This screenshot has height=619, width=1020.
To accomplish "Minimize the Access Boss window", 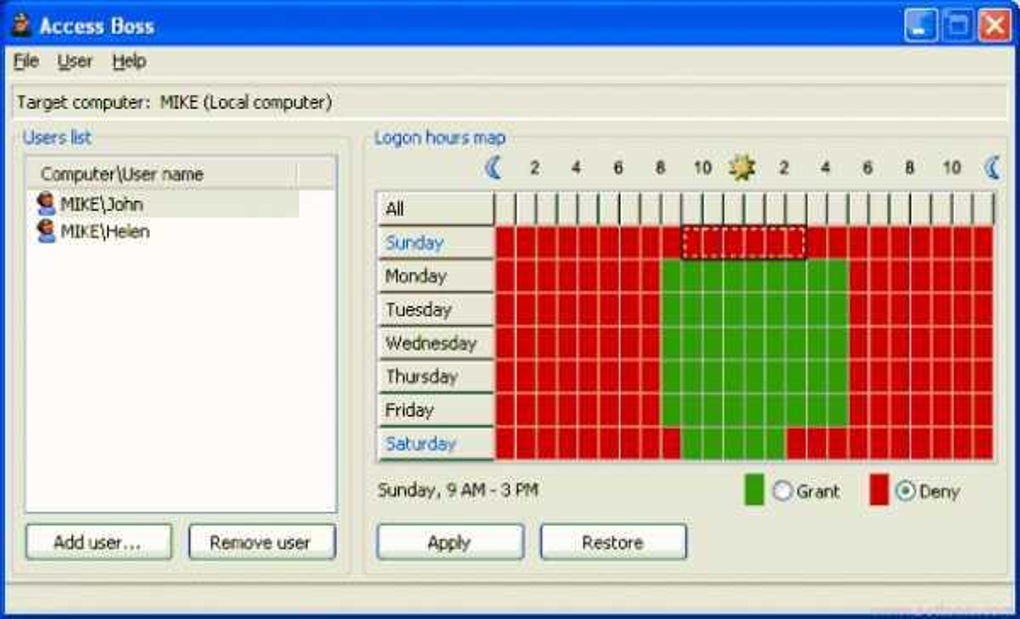I will 920,25.
